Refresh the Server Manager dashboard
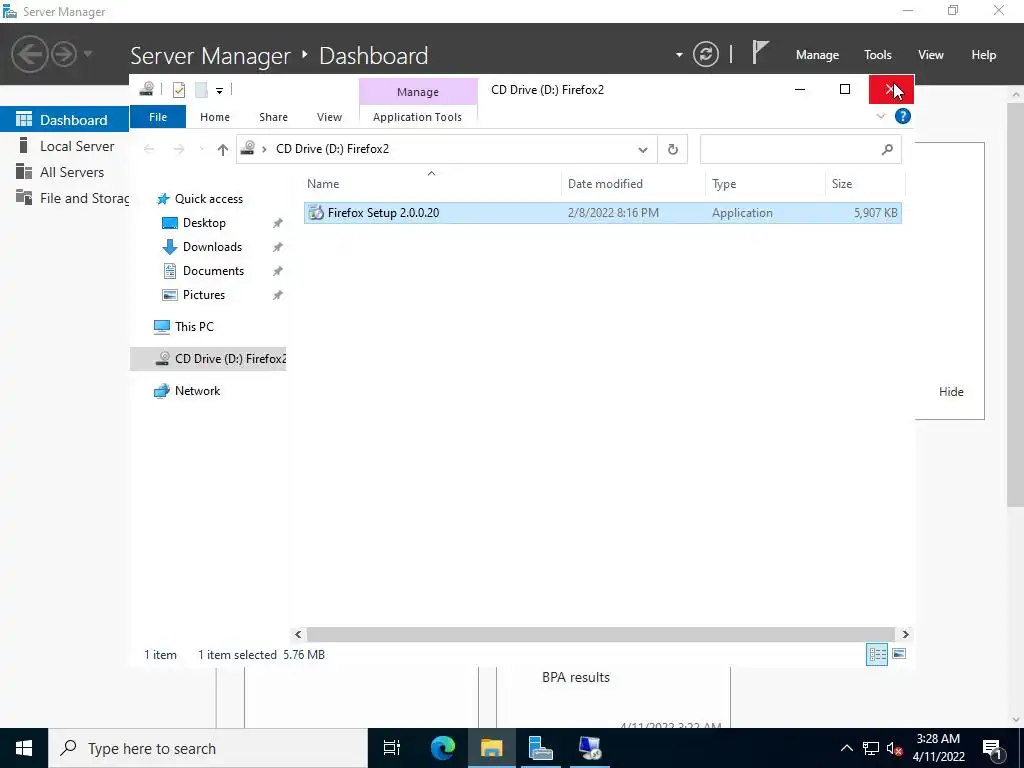Screen dimensions: 1024x768 [x=705, y=54]
